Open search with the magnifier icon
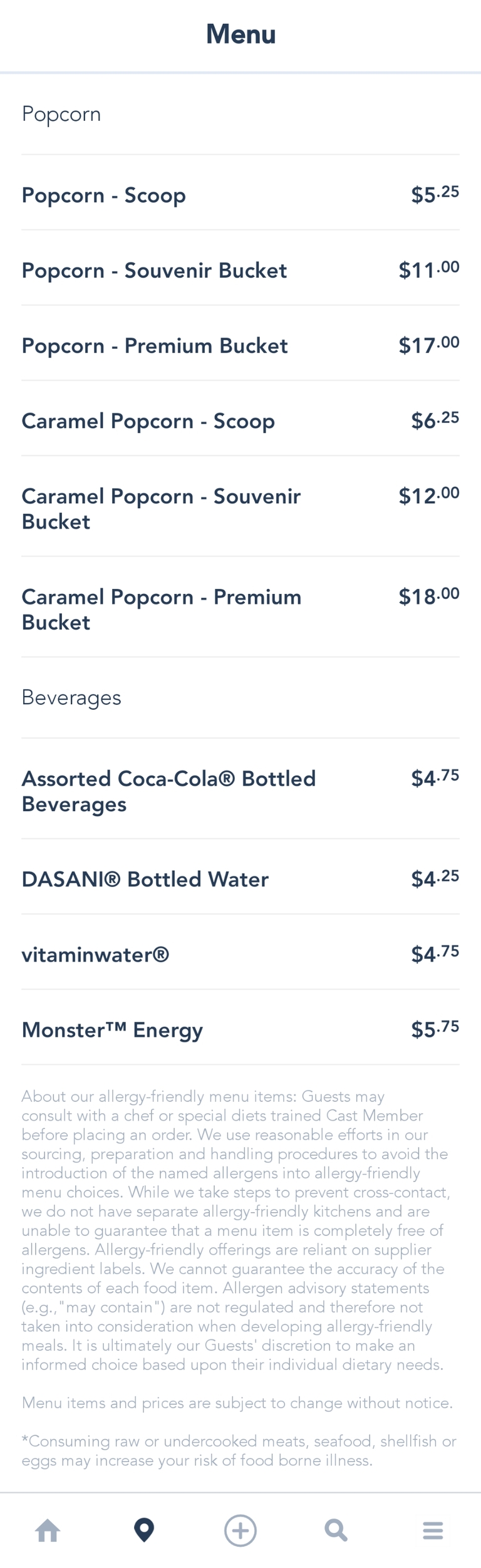The height and width of the screenshot is (1568, 481). pyautogui.click(x=336, y=1530)
